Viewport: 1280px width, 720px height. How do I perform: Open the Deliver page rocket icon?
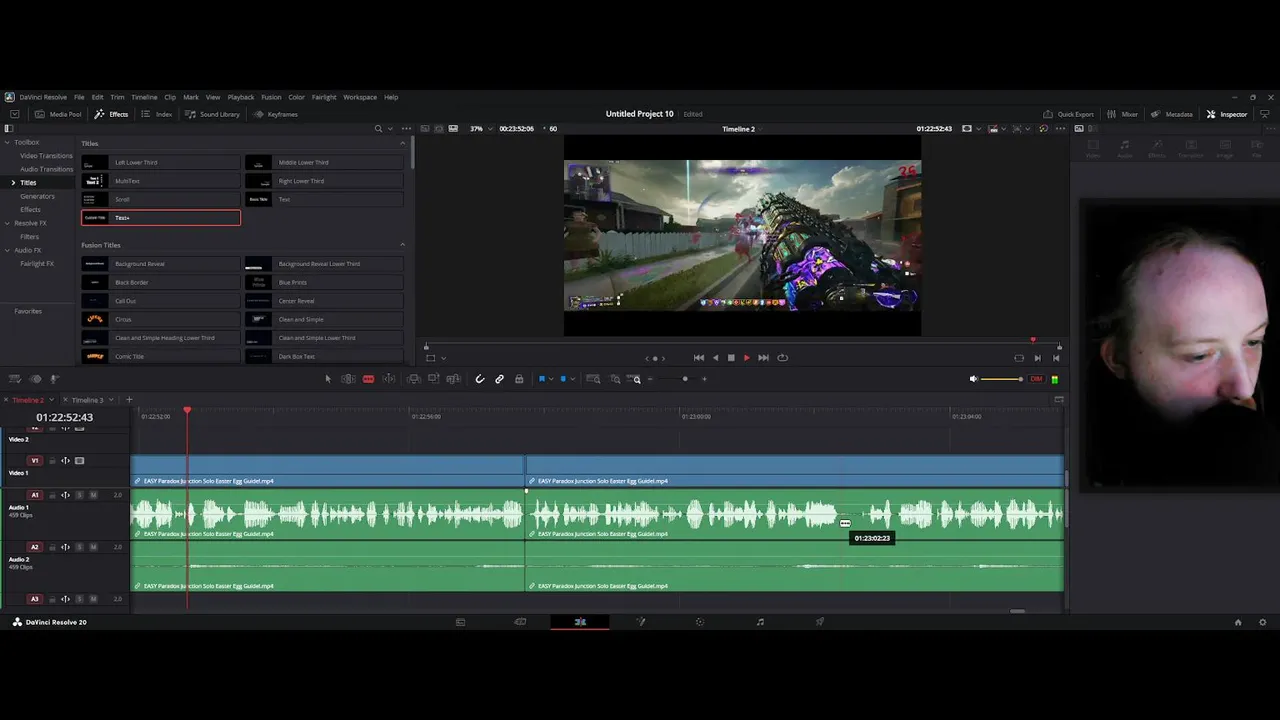pos(820,622)
